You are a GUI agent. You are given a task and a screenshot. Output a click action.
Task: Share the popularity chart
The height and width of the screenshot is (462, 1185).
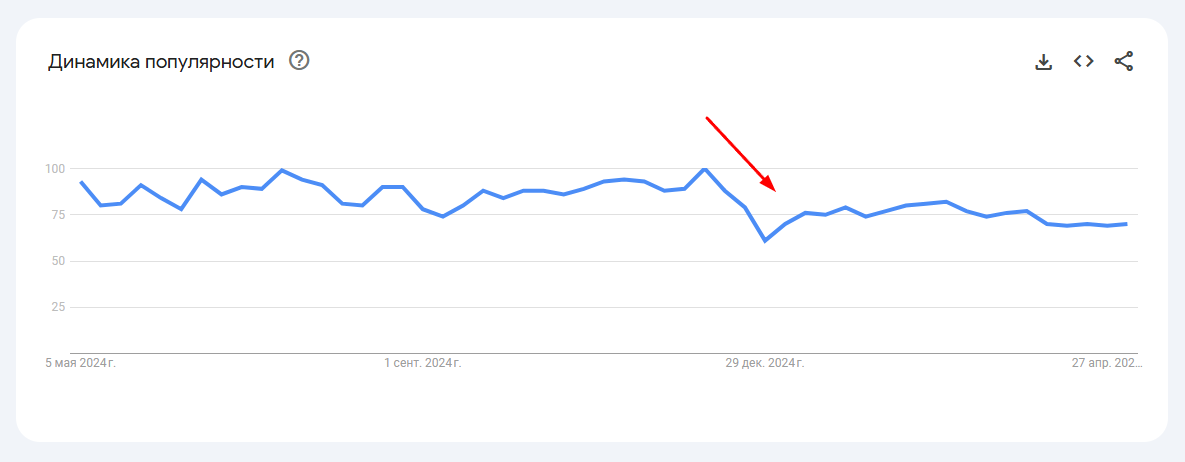(x=1124, y=61)
